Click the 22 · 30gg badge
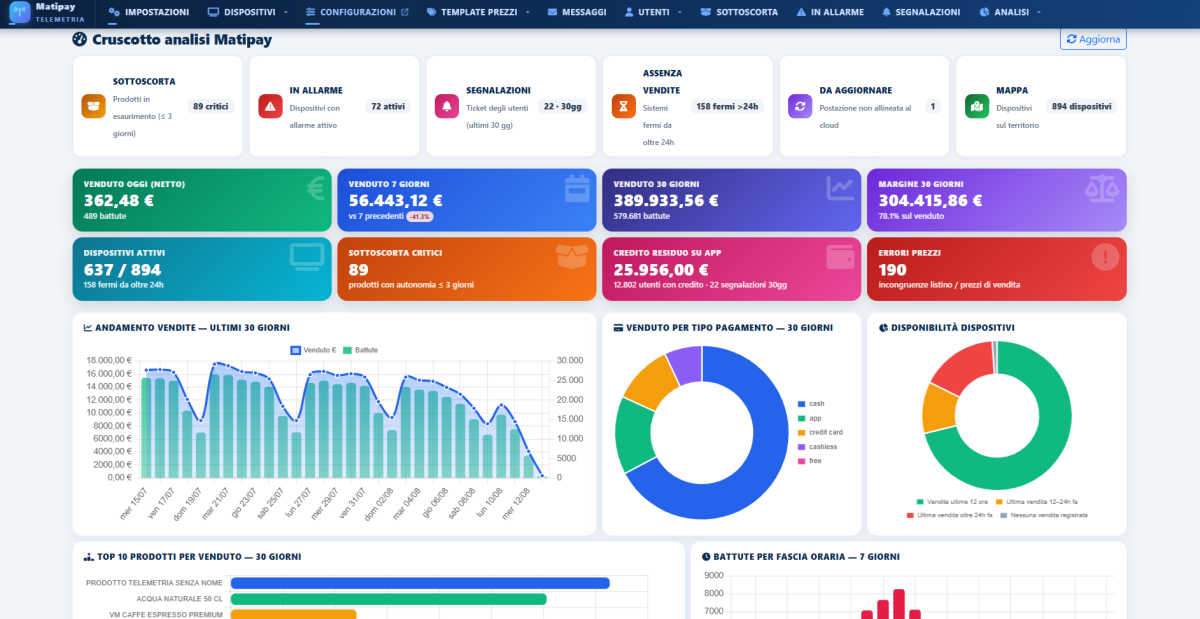This screenshot has height=619, width=1200. (562, 106)
